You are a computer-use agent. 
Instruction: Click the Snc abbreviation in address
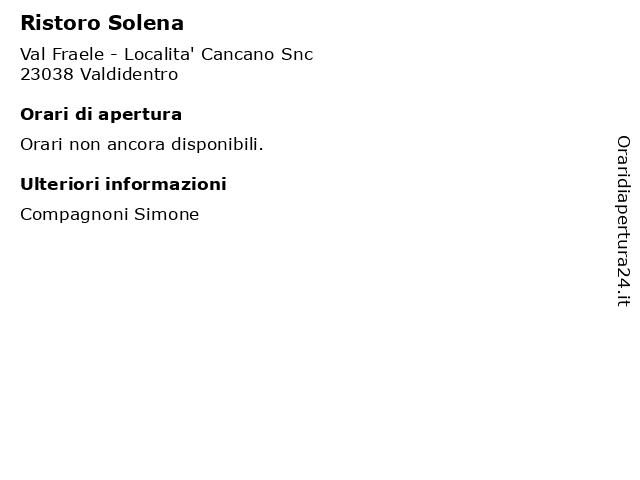tap(297, 54)
